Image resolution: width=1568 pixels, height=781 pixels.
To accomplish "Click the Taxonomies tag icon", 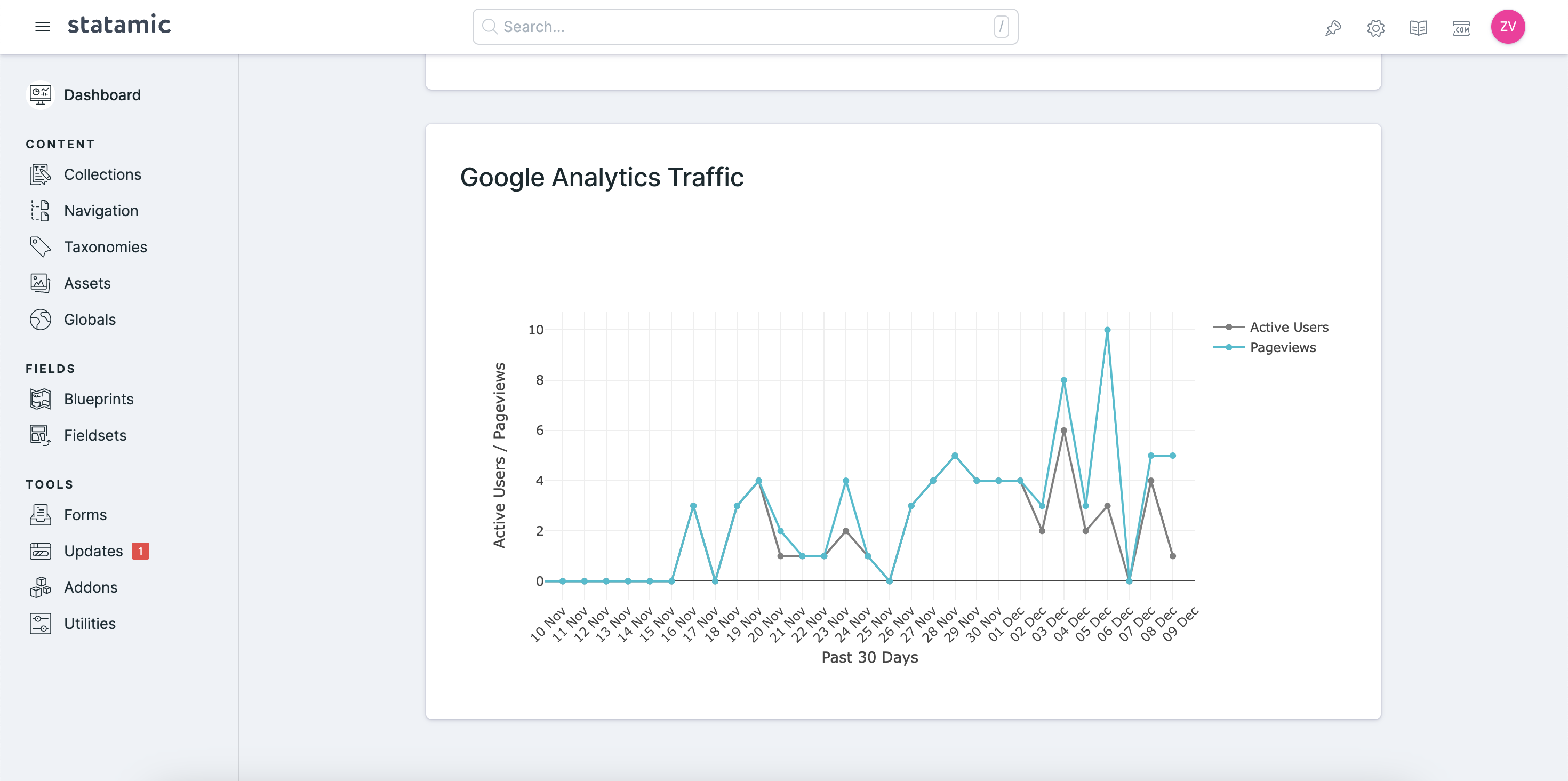I will coord(40,247).
